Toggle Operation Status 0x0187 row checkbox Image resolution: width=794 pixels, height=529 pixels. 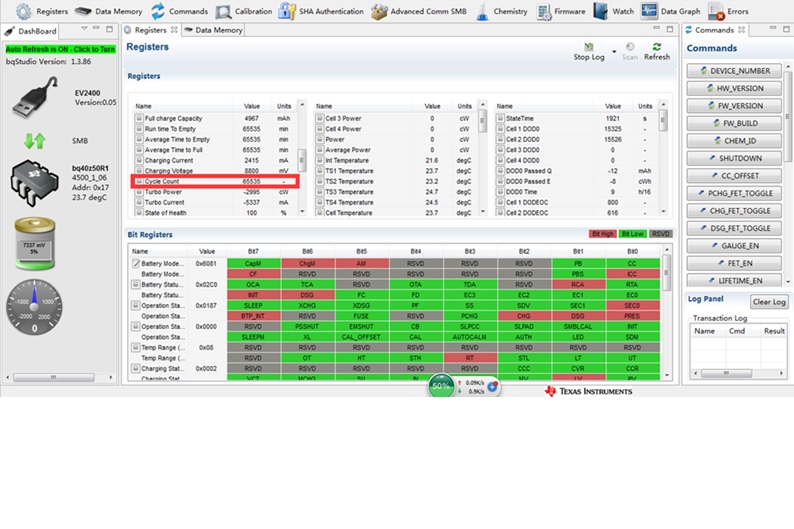click(x=136, y=305)
